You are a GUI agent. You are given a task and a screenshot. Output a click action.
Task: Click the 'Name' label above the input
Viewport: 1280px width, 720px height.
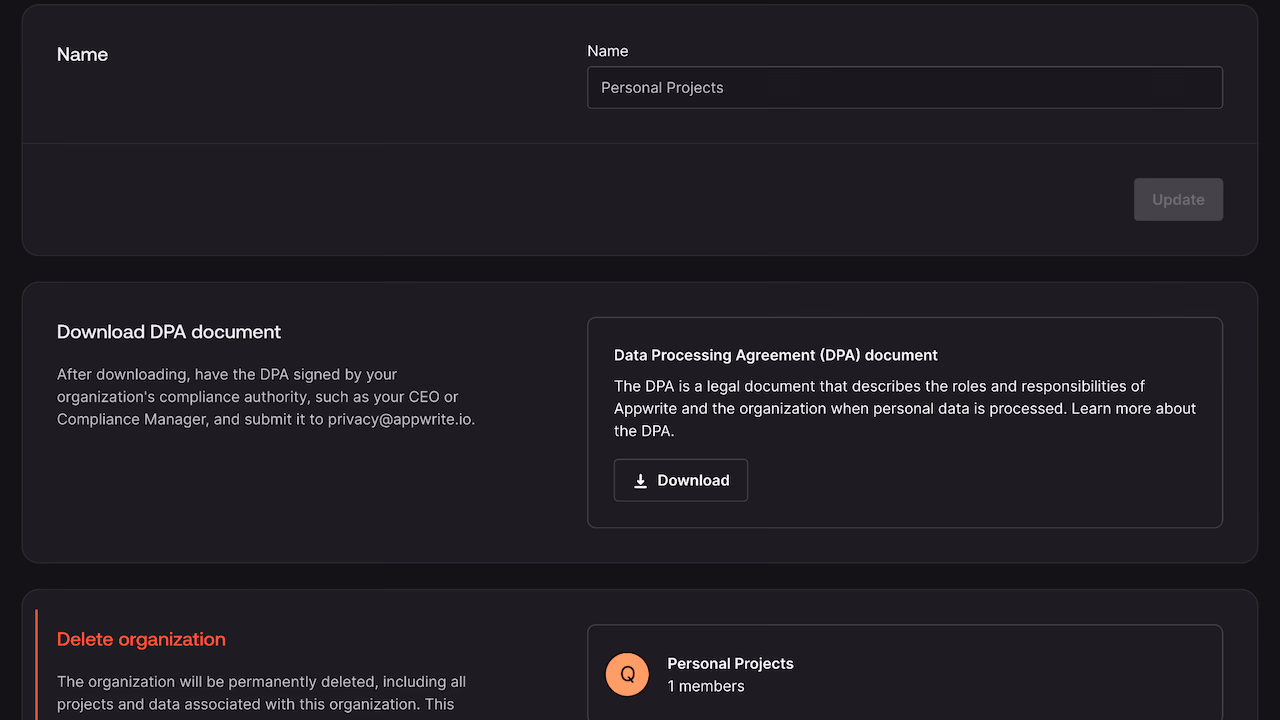point(608,51)
